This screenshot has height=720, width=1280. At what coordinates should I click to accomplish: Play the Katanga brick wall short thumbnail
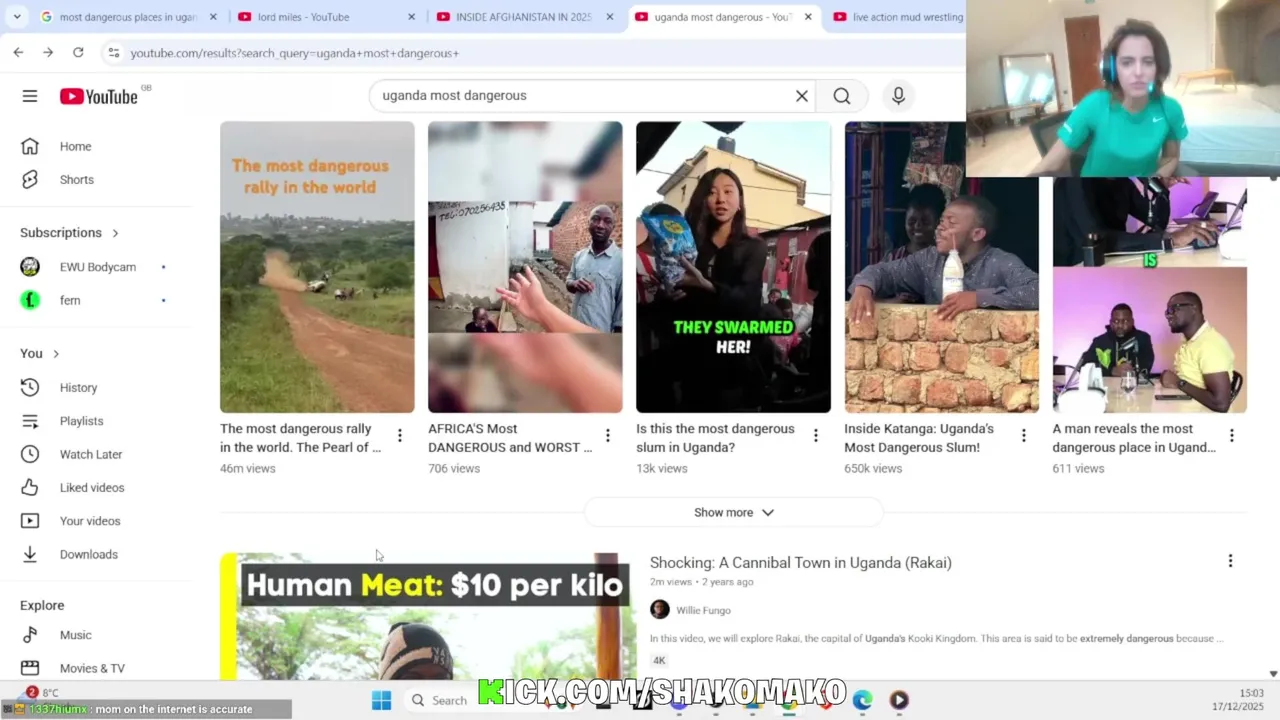click(x=941, y=267)
